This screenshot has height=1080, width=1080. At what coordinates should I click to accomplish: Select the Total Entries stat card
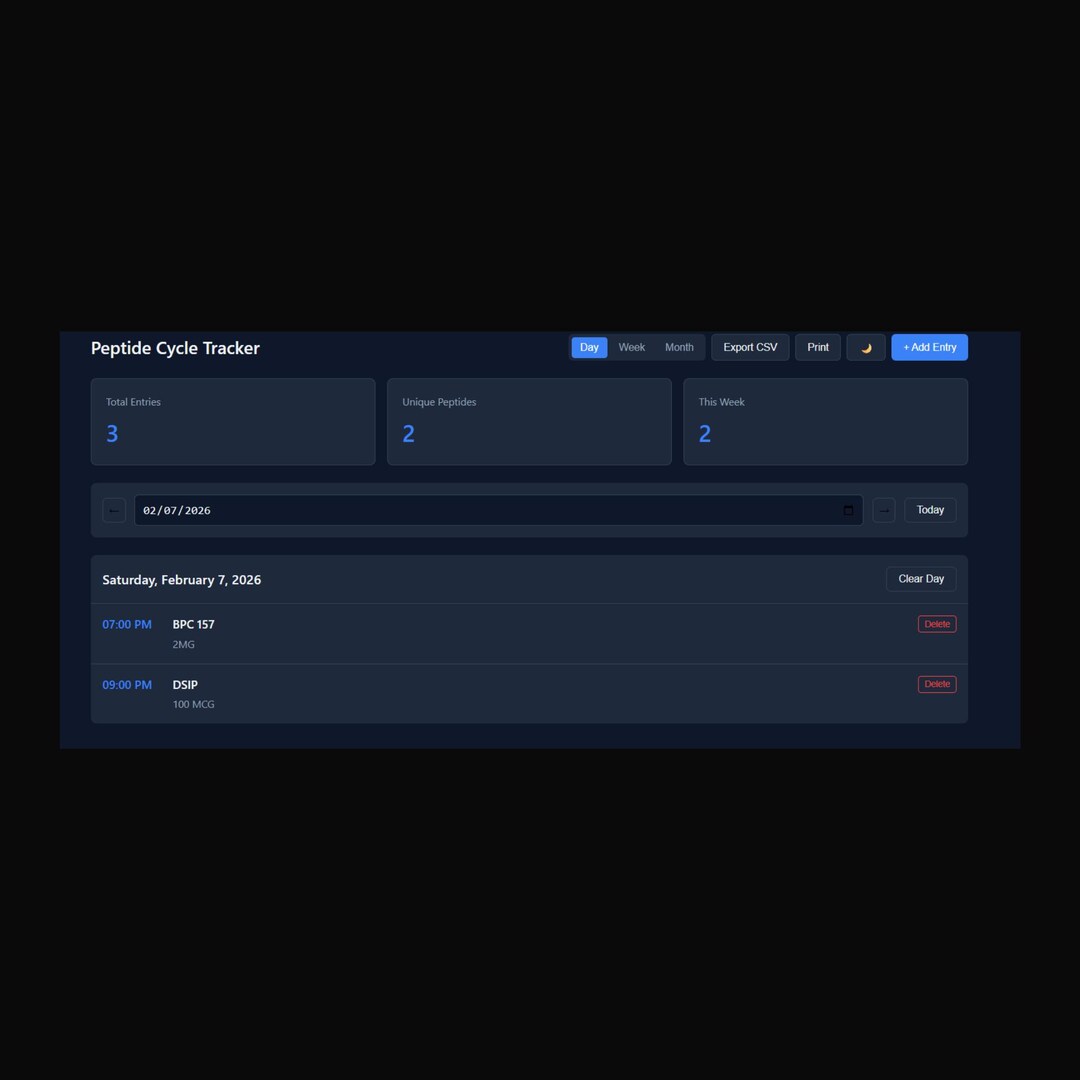click(x=233, y=422)
